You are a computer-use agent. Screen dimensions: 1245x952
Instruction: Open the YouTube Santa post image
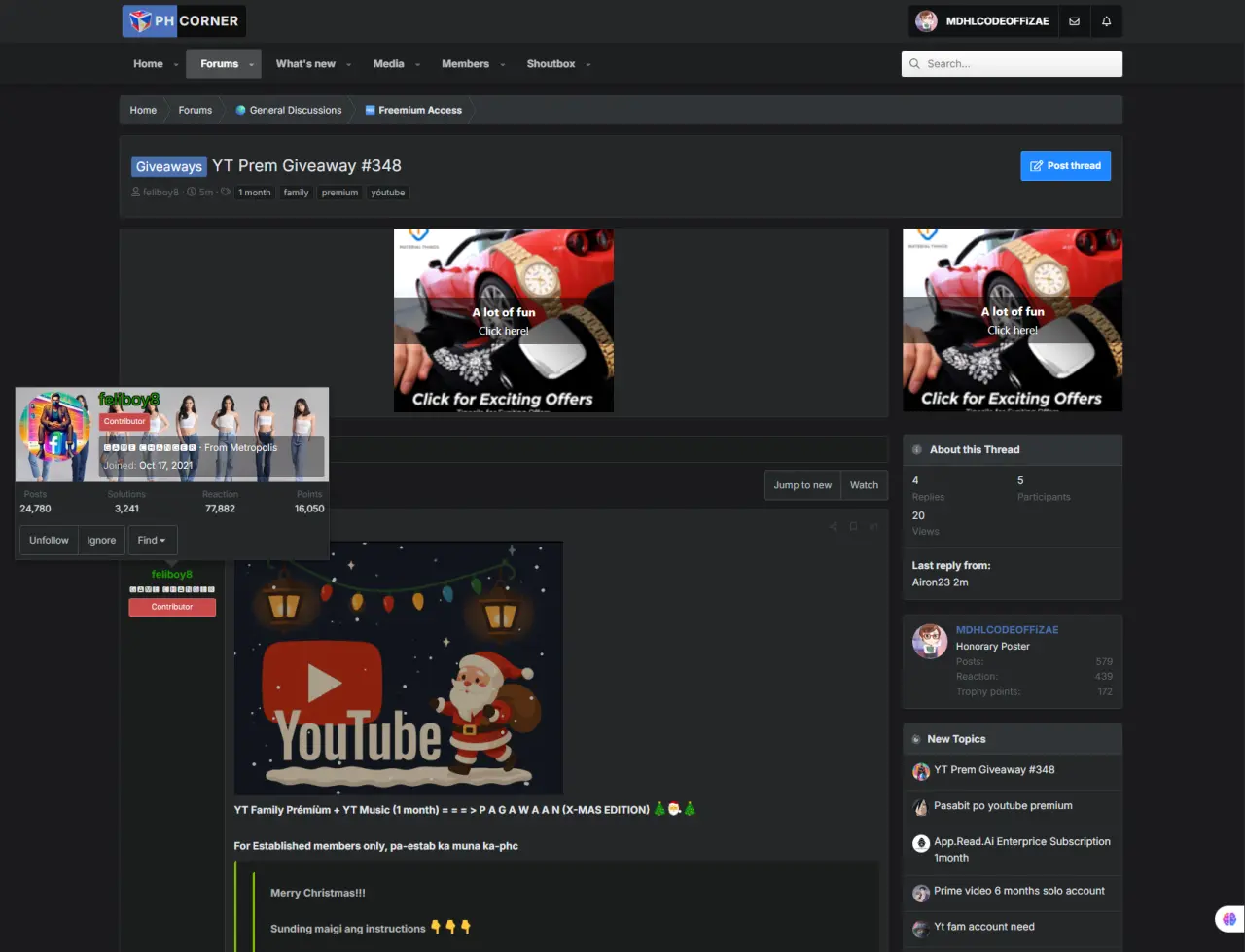coord(399,668)
